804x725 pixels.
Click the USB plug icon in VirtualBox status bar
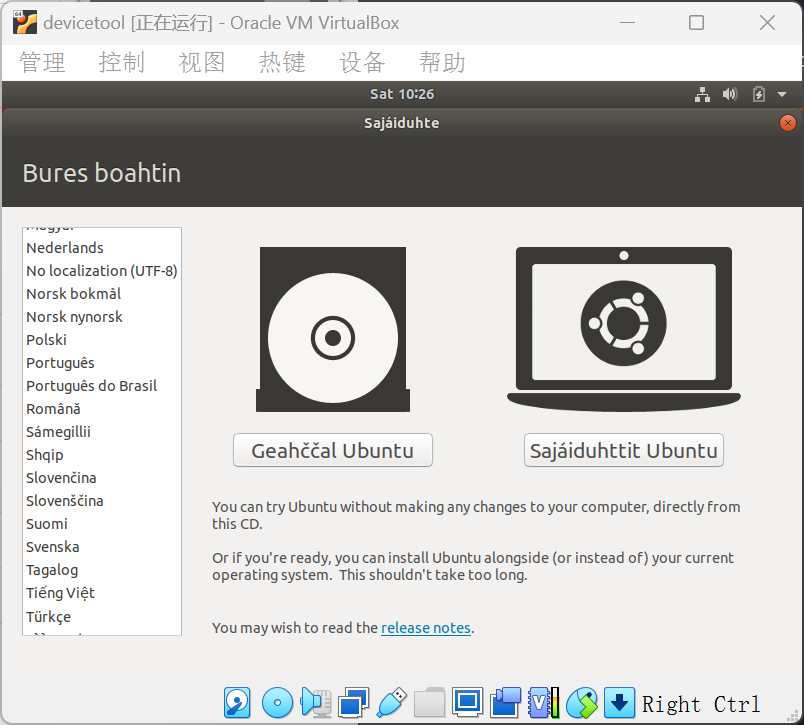pyautogui.click(x=392, y=702)
